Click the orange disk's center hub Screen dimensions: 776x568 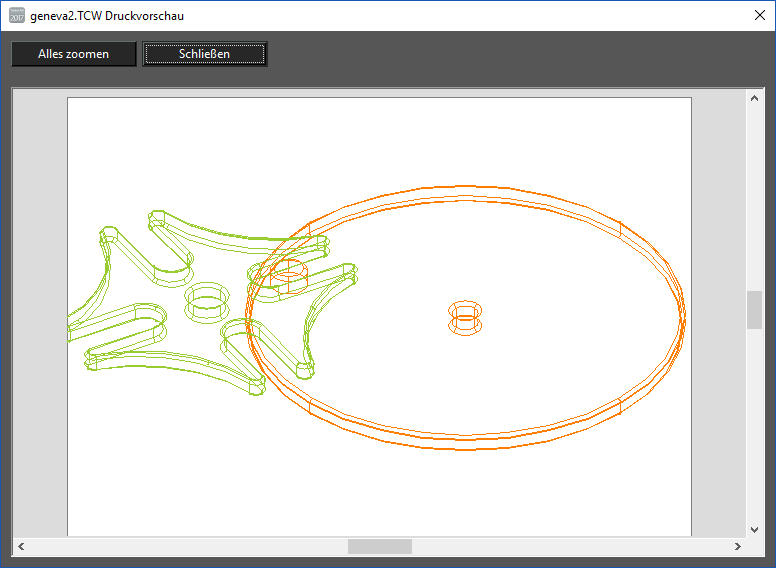[465, 318]
